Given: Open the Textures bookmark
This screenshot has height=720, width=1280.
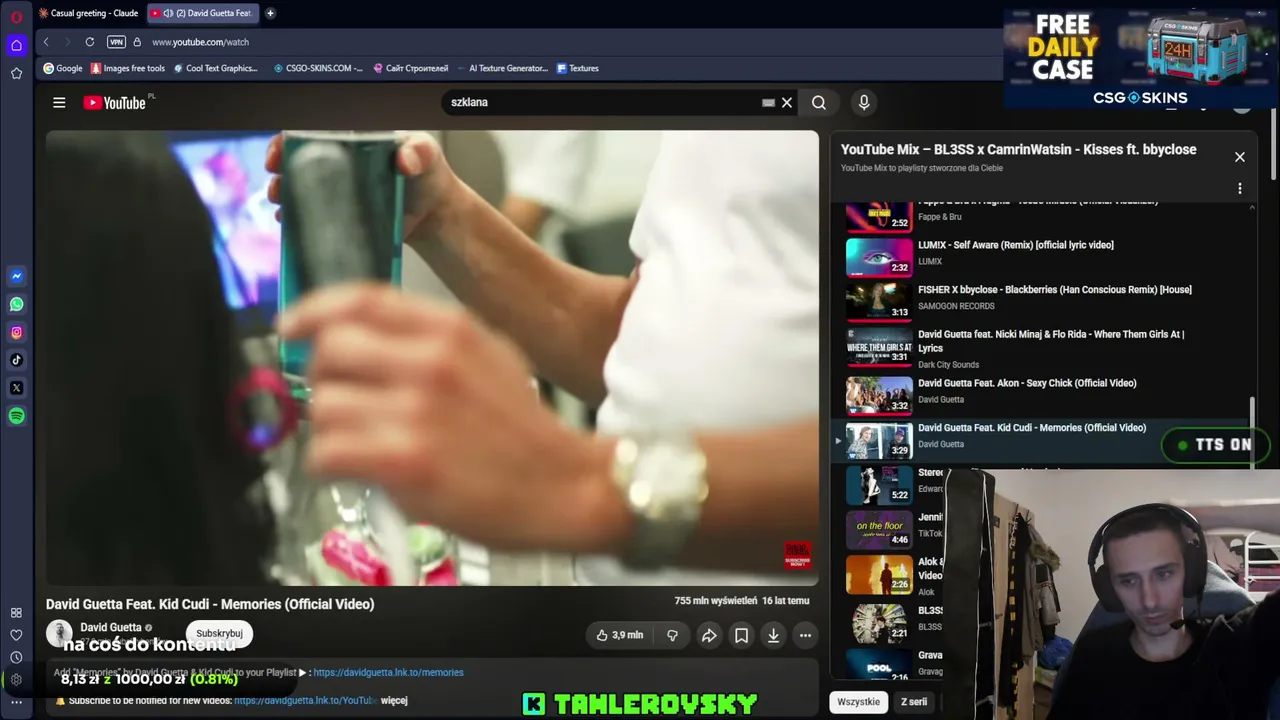Looking at the screenshot, I should pos(577,68).
